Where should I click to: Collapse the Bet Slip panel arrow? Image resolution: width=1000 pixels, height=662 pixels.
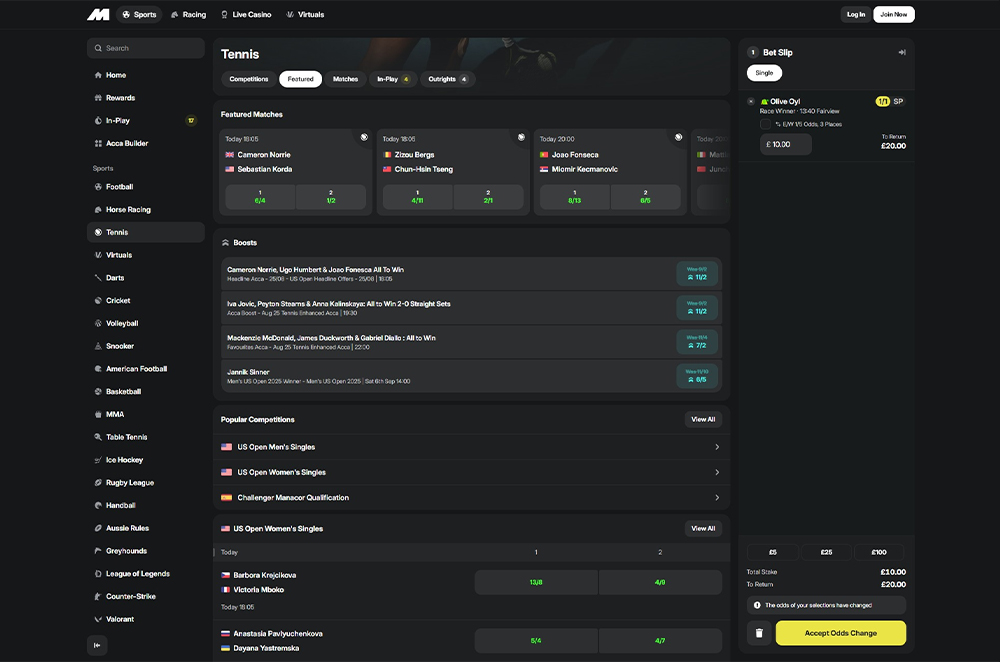[x=902, y=52]
